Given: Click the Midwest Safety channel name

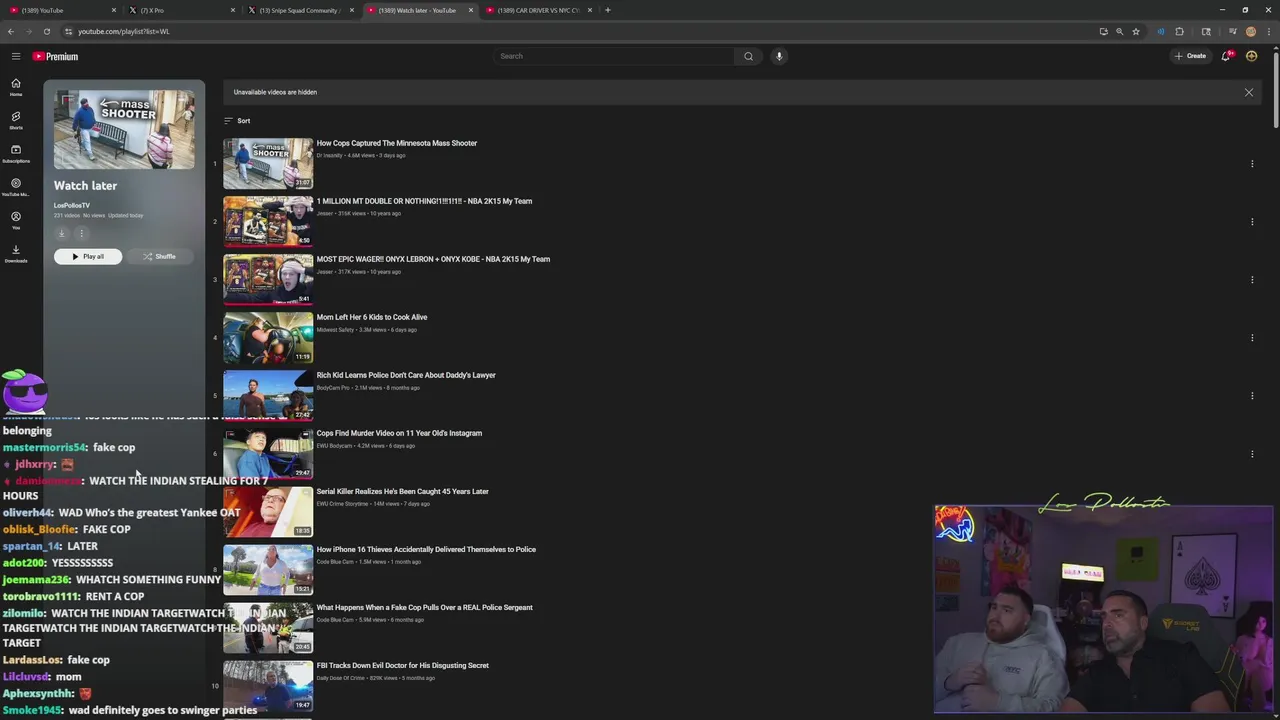Looking at the screenshot, I should click(x=335, y=330).
